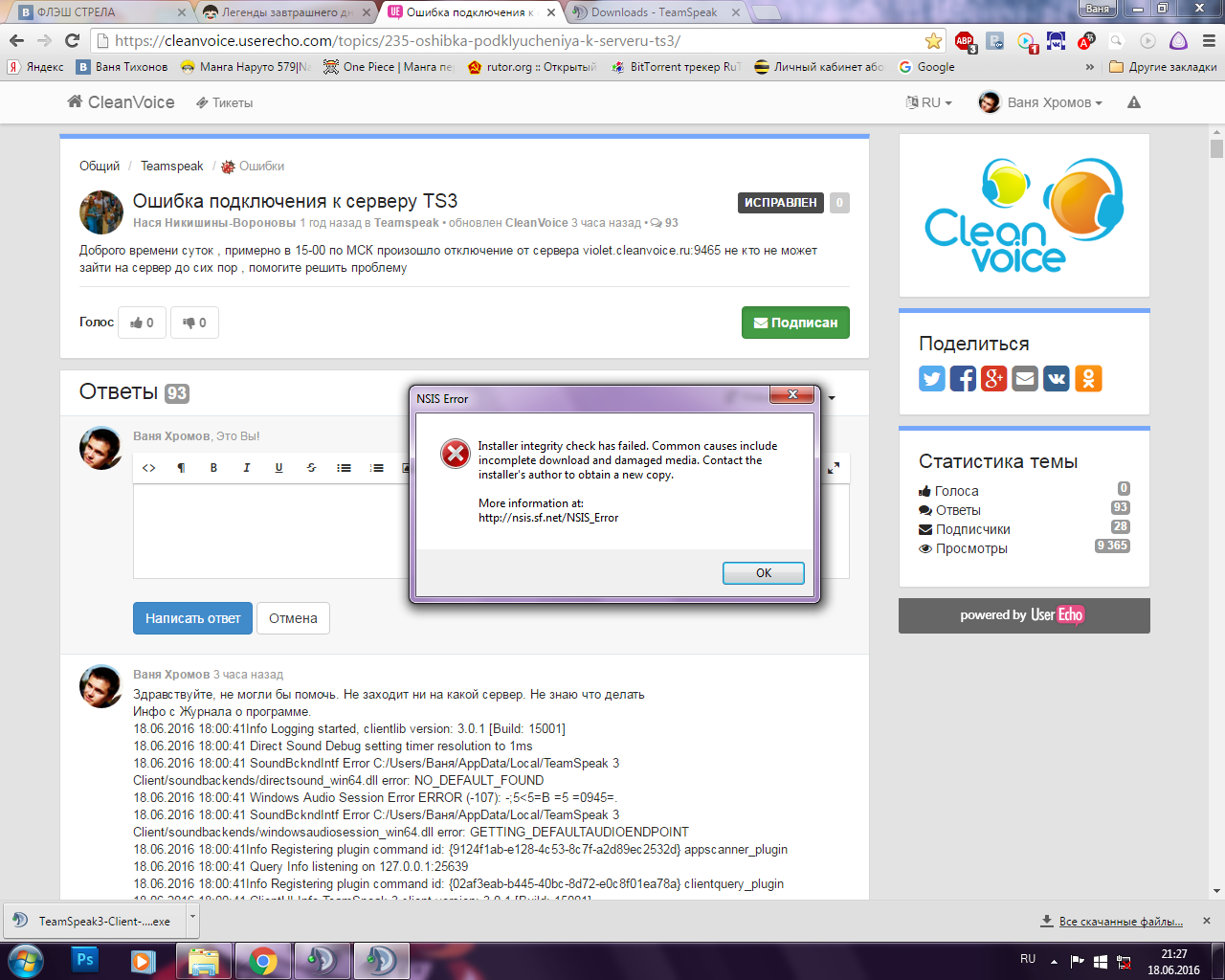The height and width of the screenshot is (980, 1225).
Task: Click the Отмена button
Action: 293,618
